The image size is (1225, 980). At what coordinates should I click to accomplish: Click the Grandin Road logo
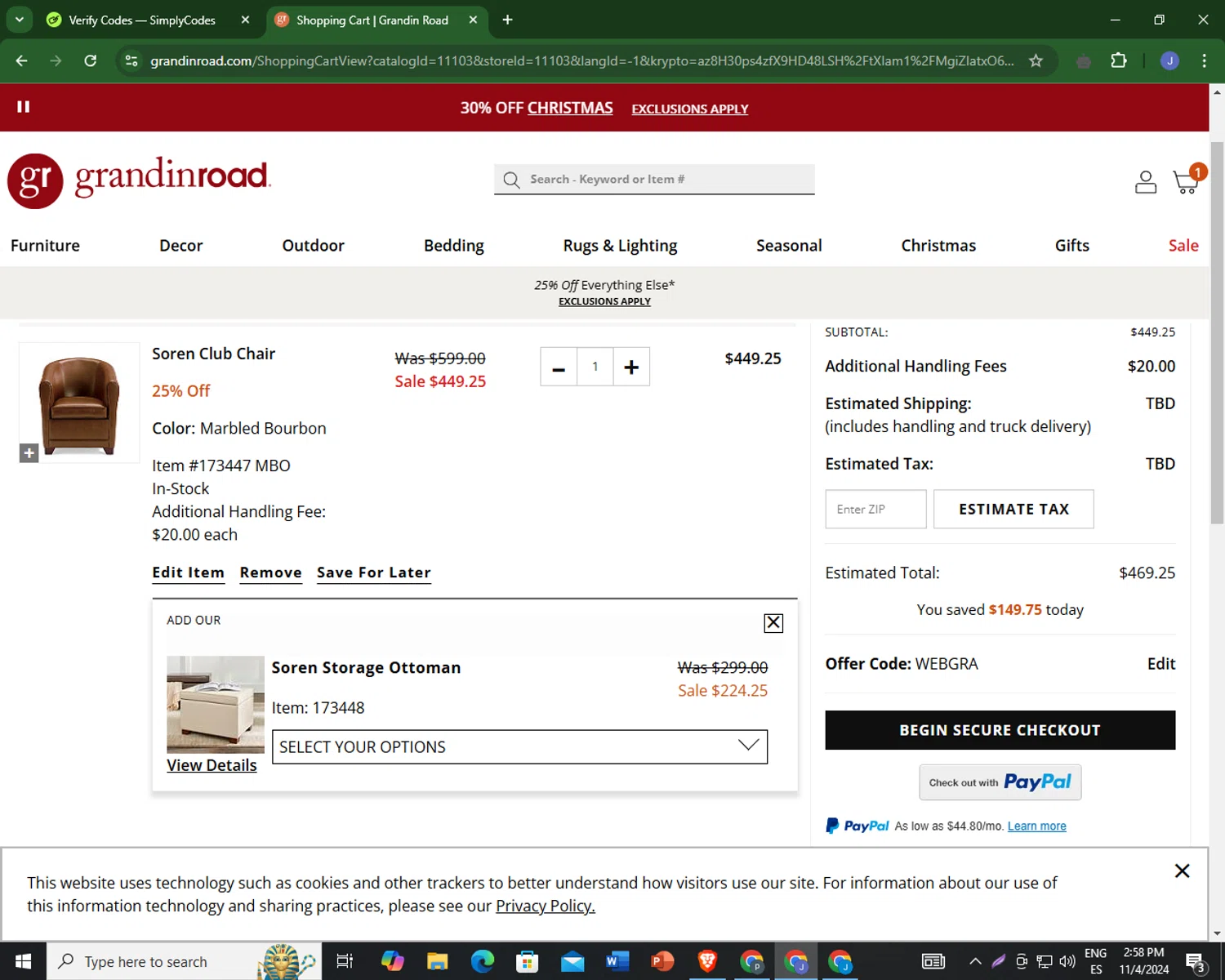[139, 180]
